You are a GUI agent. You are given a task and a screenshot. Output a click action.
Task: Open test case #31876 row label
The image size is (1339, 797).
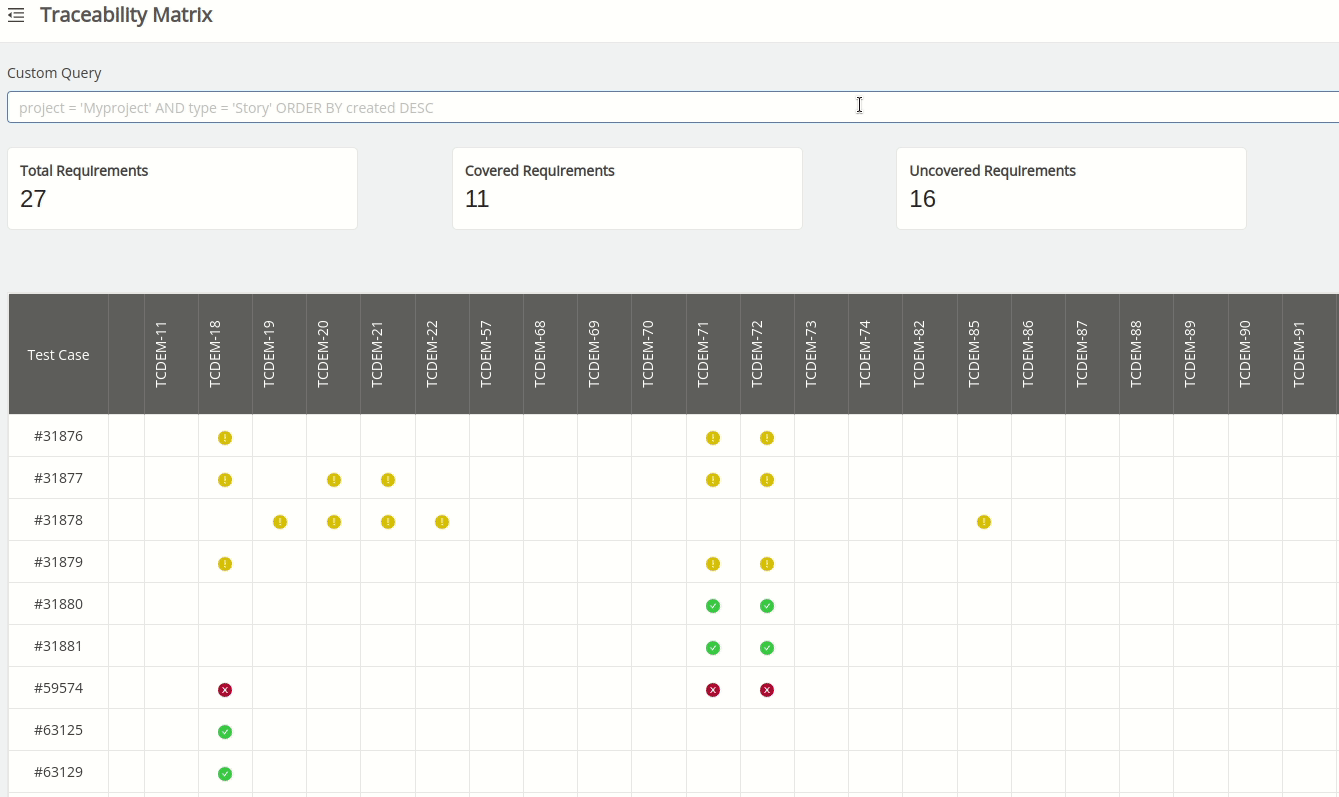tap(58, 436)
